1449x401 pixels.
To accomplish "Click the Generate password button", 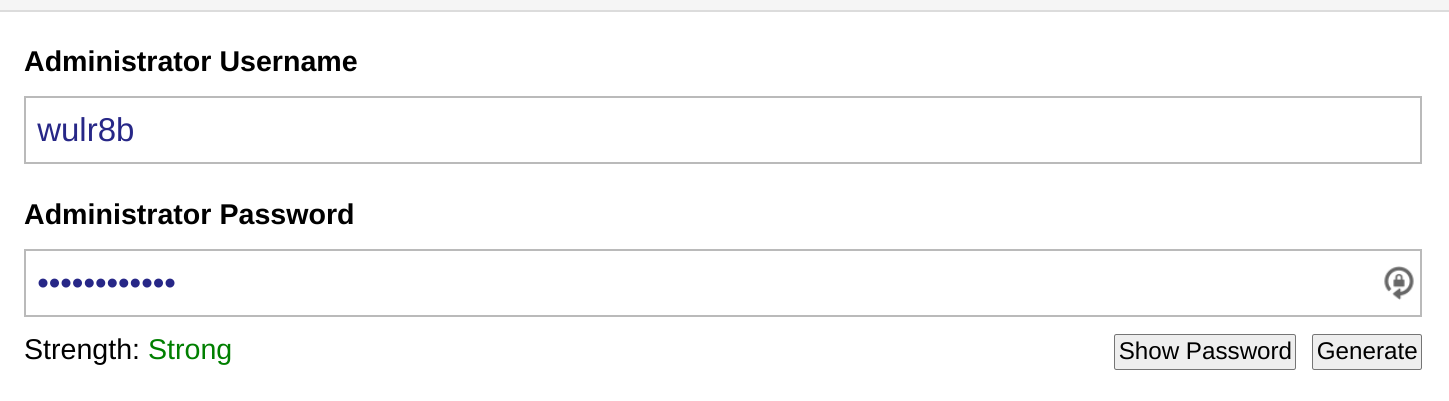I will (x=1366, y=351).
